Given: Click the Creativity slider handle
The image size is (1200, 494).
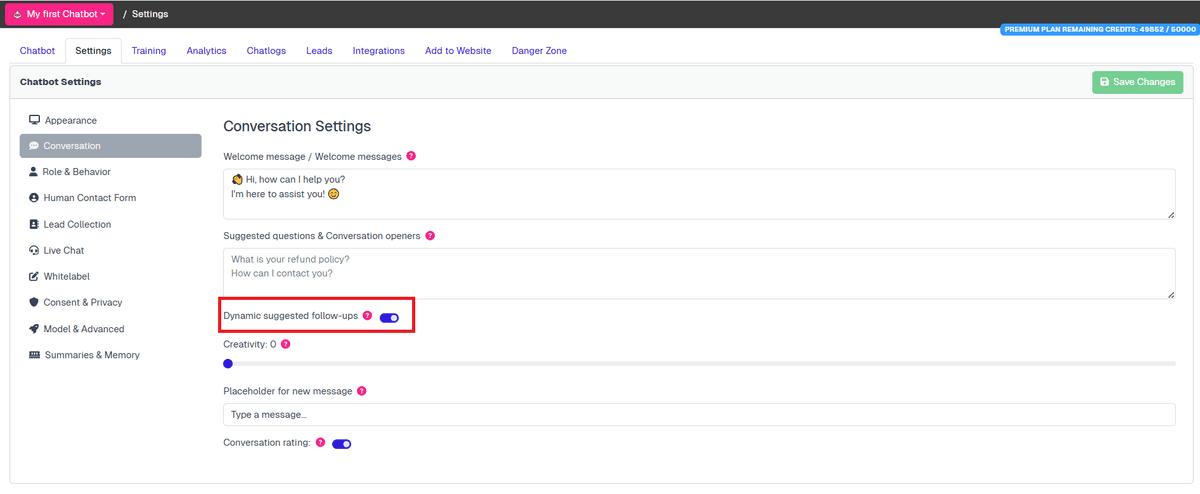Looking at the screenshot, I should (228, 364).
